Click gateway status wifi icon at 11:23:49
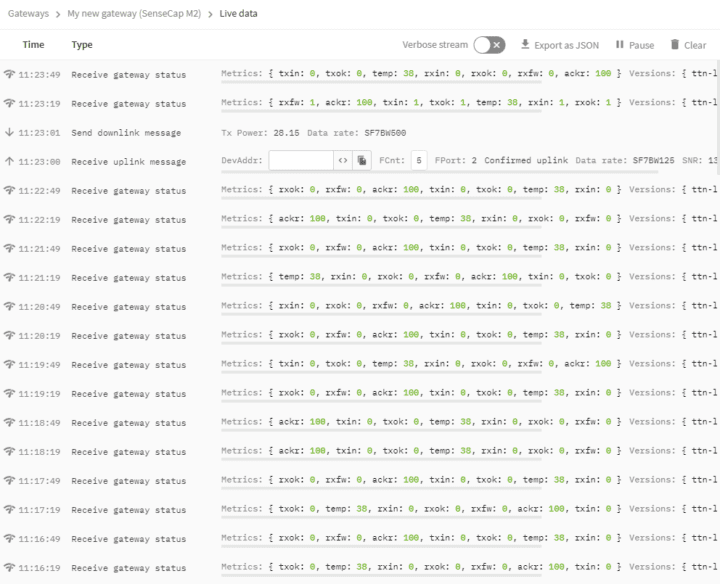 pos(9,74)
